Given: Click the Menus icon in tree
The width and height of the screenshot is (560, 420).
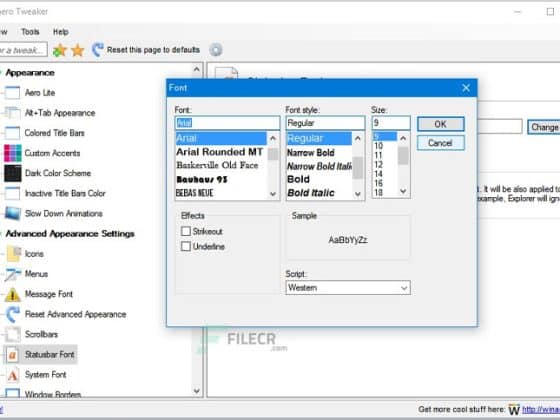Looking at the screenshot, I should click(13, 274).
